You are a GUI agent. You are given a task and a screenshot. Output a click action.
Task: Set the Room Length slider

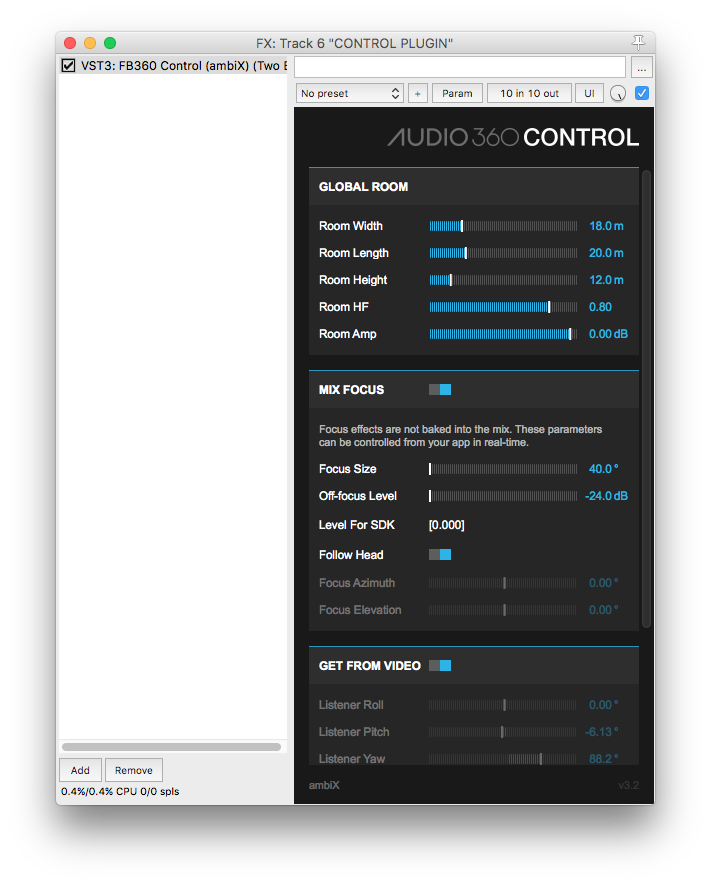[x=503, y=253]
